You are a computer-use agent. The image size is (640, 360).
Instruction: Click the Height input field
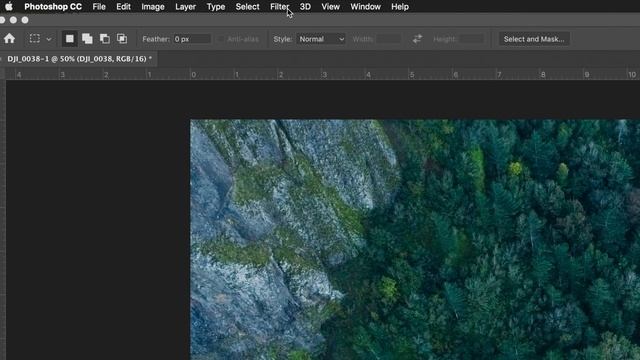pos(471,39)
